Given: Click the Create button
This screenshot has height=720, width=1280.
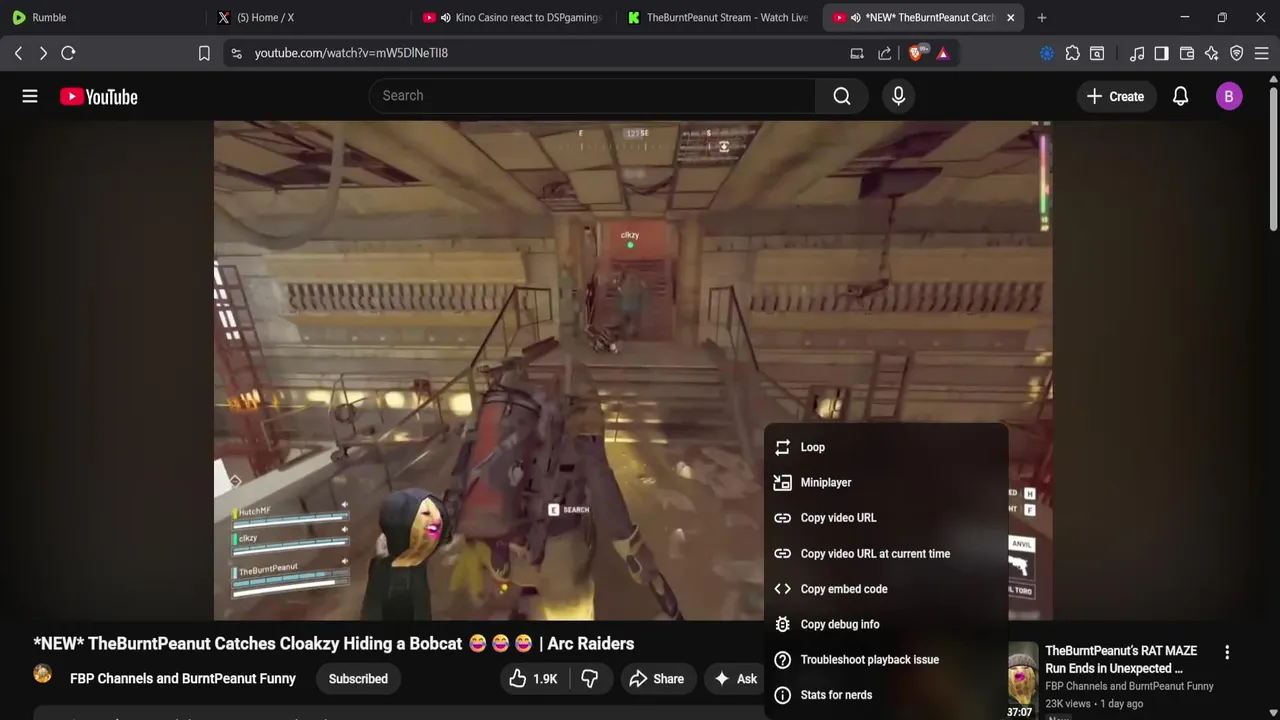Looking at the screenshot, I should (x=1115, y=96).
